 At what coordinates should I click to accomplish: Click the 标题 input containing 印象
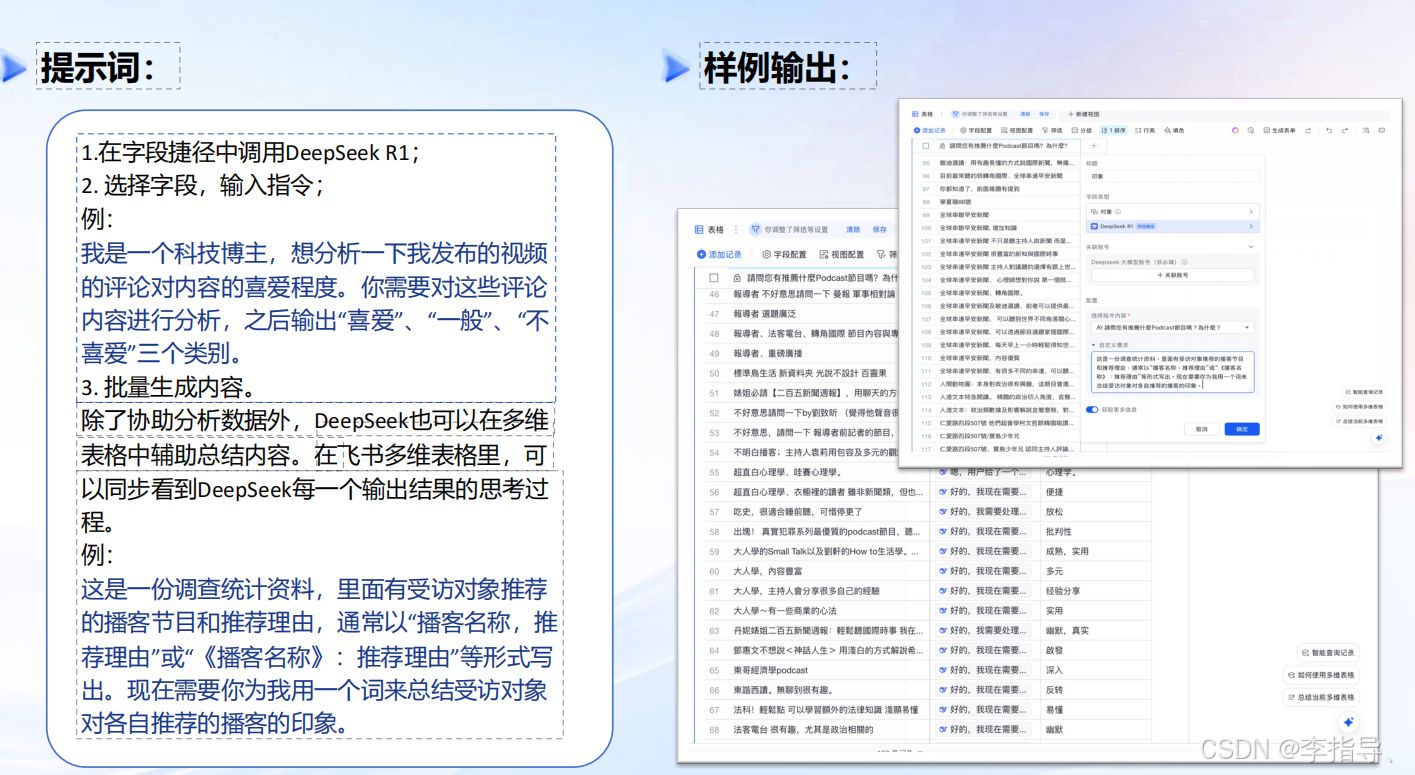[x=1171, y=176]
